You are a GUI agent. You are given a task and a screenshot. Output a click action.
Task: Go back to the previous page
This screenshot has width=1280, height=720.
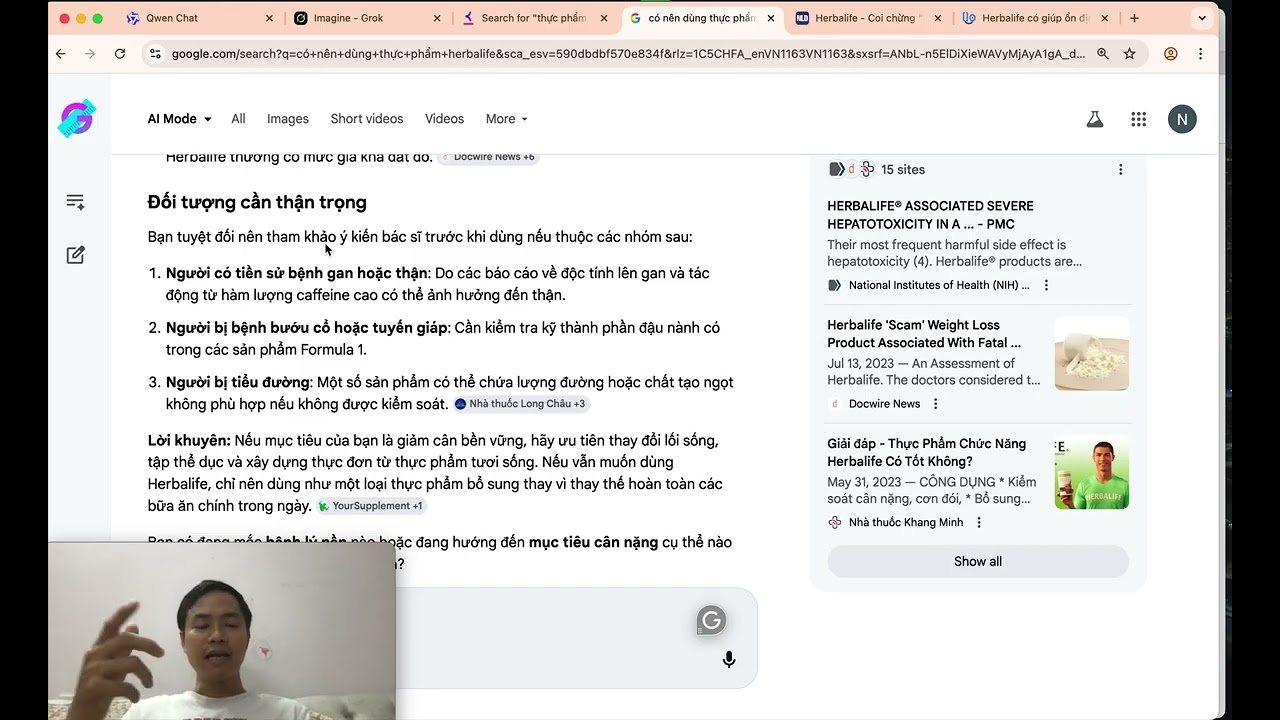click(x=61, y=54)
